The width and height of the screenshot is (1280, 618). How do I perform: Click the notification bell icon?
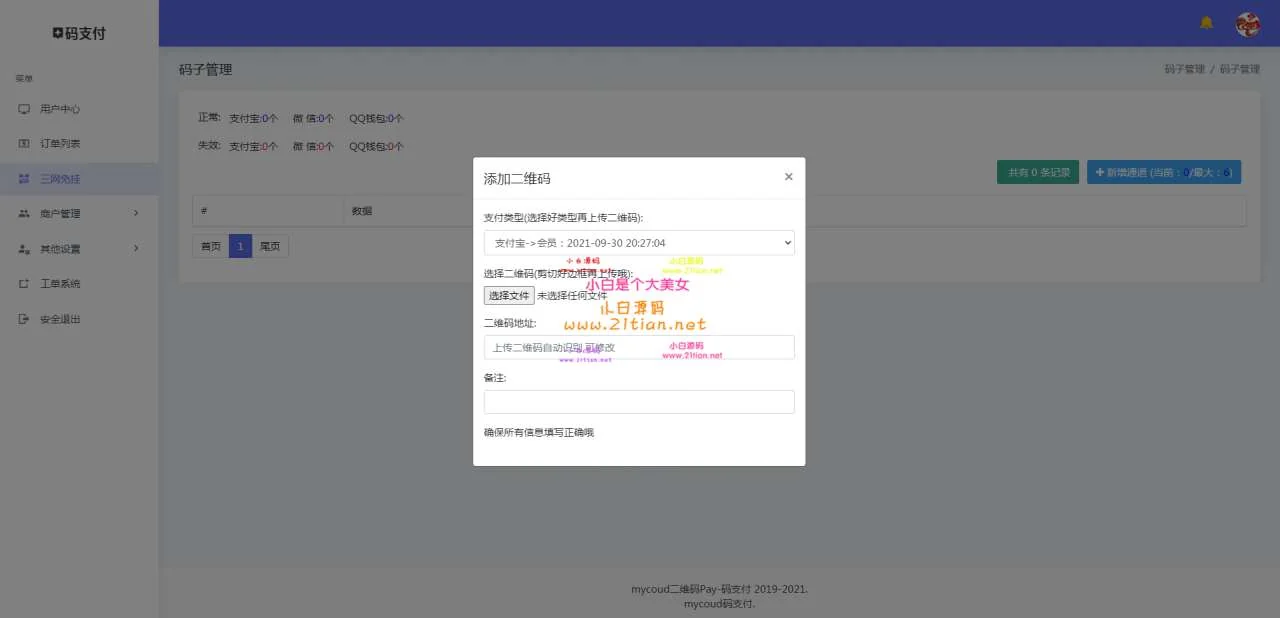click(x=1206, y=23)
